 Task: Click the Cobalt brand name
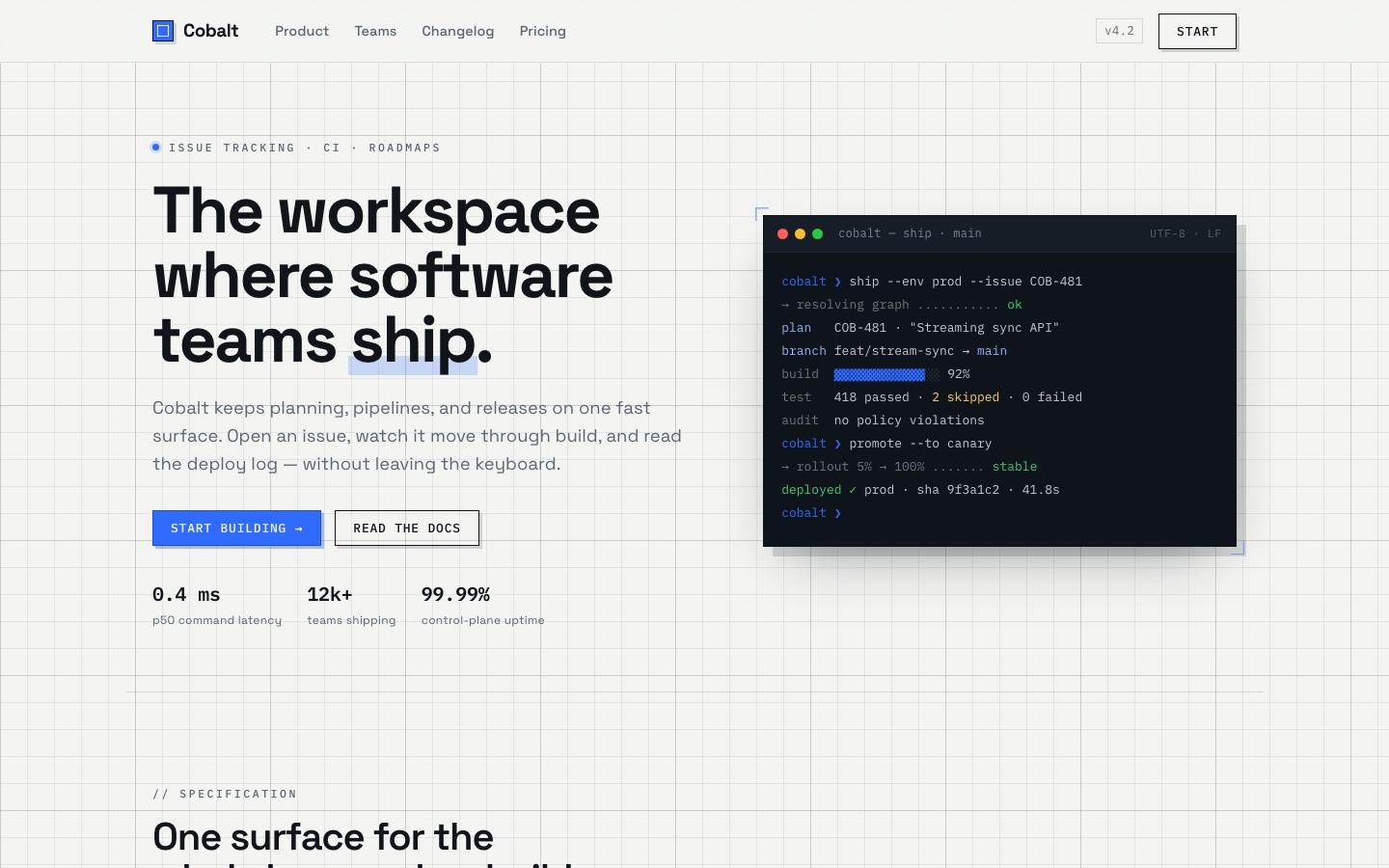point(210,31)
